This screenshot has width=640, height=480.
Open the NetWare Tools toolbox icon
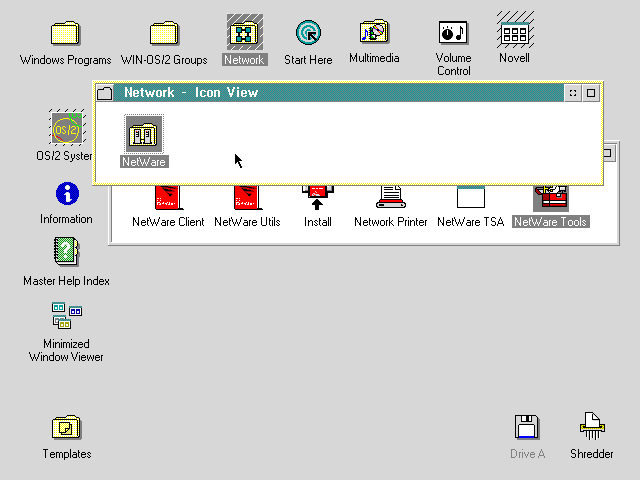point(551,198)
